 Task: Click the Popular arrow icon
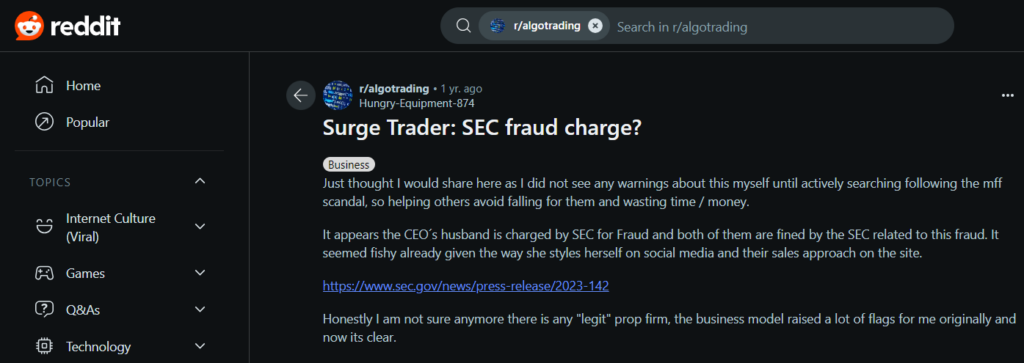click(44, 122)
